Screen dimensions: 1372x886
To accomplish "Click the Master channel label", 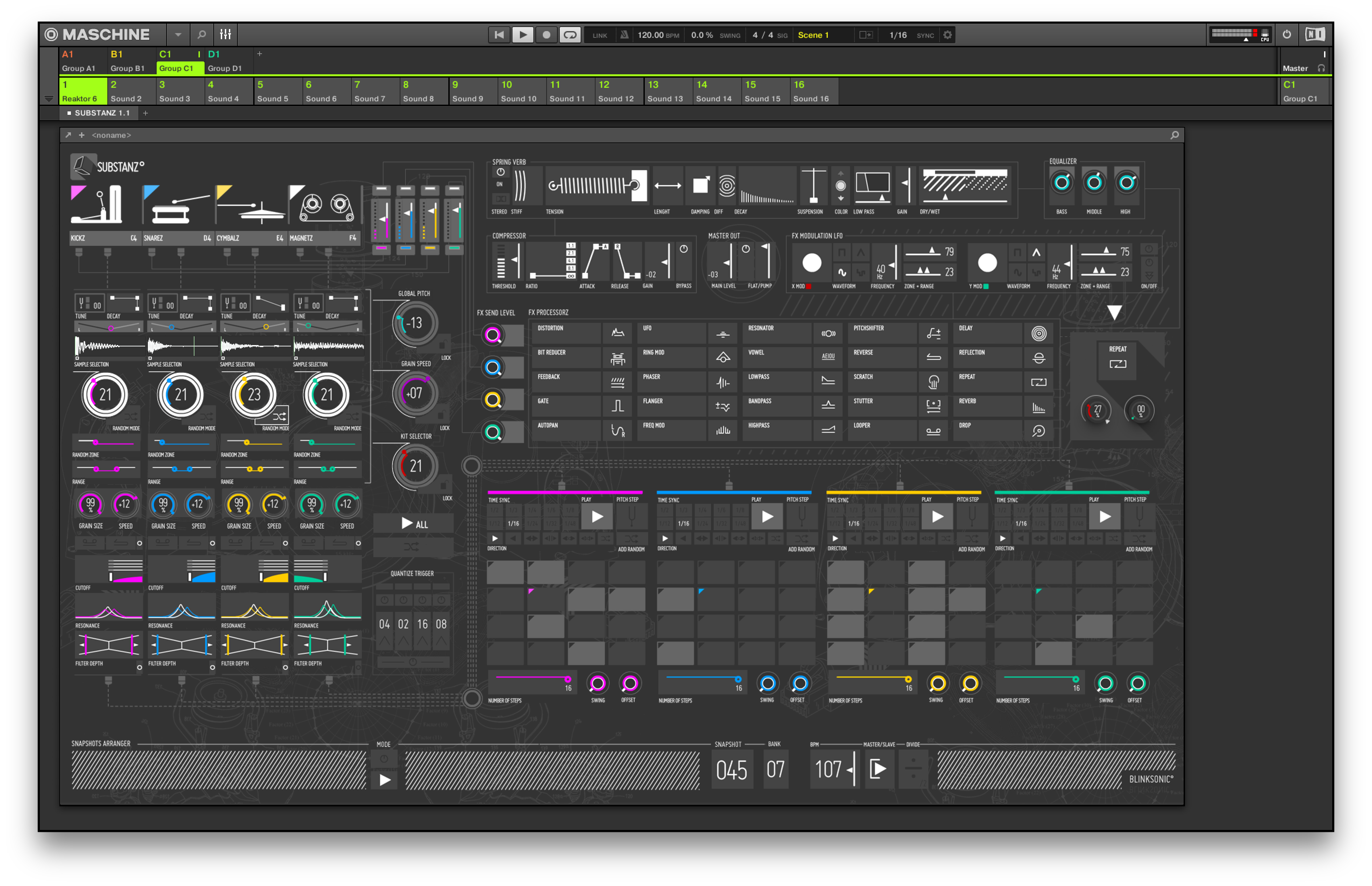I will coord(1295,68).
